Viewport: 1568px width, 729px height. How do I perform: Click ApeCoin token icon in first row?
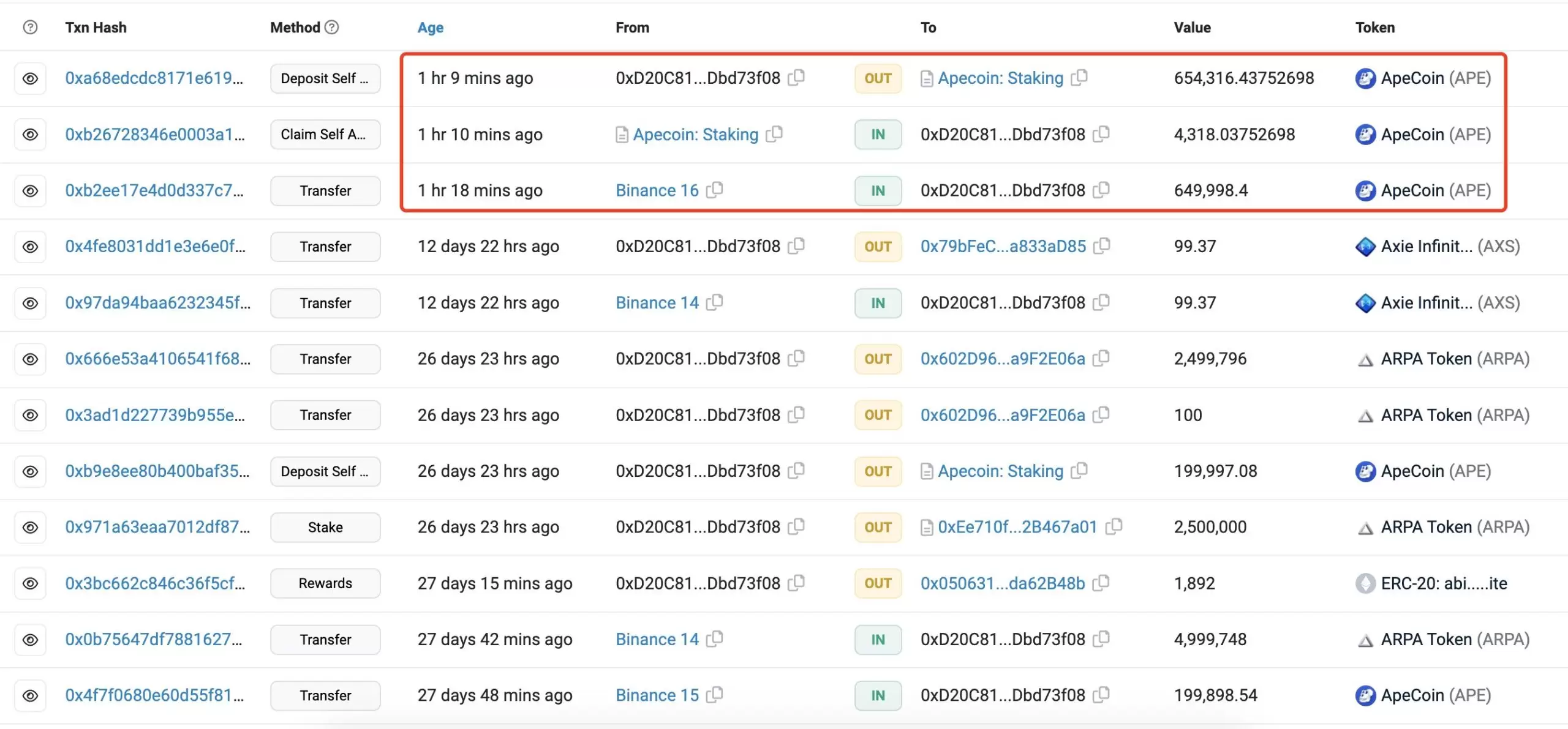click(x=1365, y=78)
